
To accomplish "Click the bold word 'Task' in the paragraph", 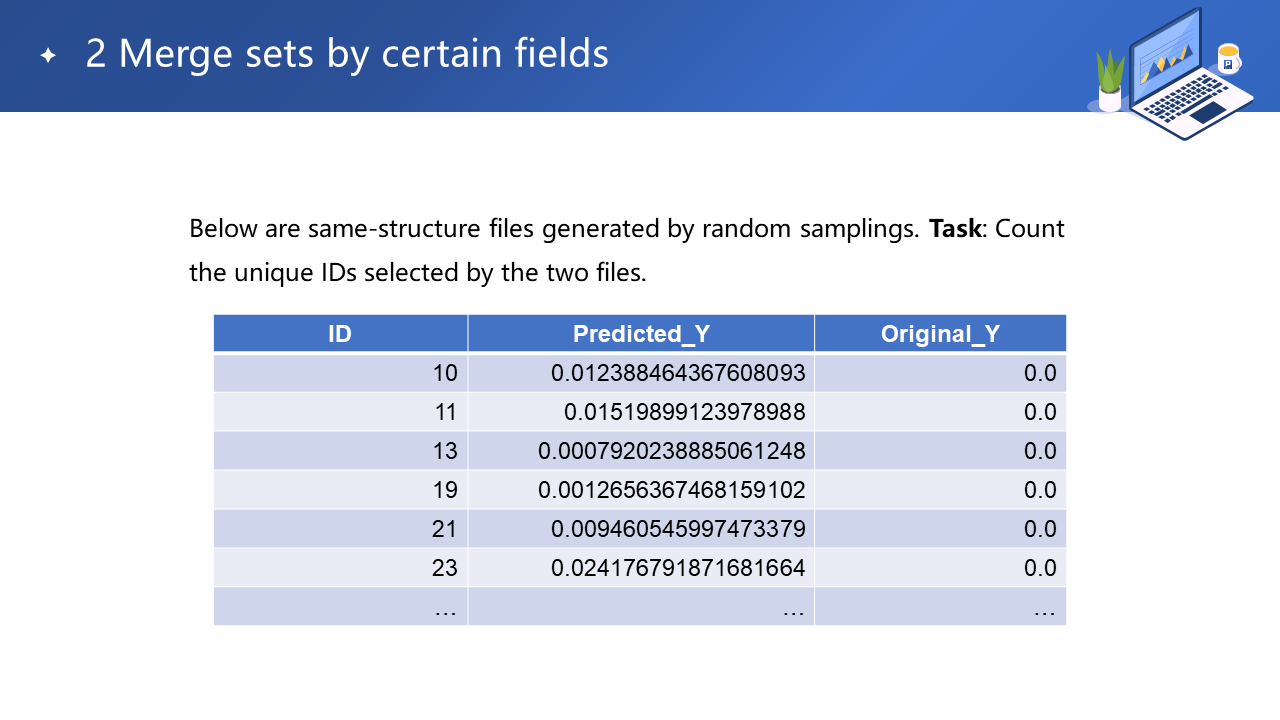I will point(955,229).
